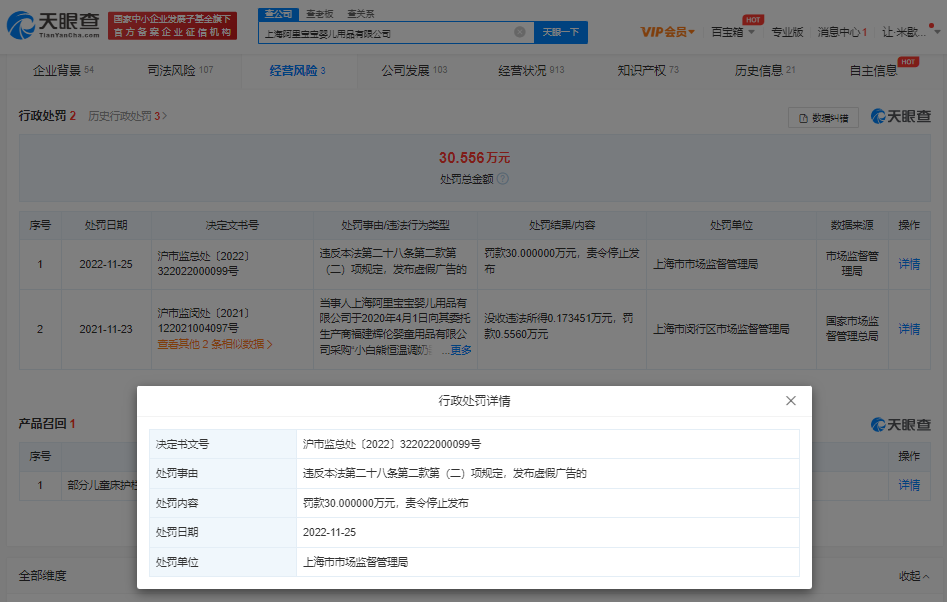
Task: Open the 专业版 link
Action: coord(787,32)
